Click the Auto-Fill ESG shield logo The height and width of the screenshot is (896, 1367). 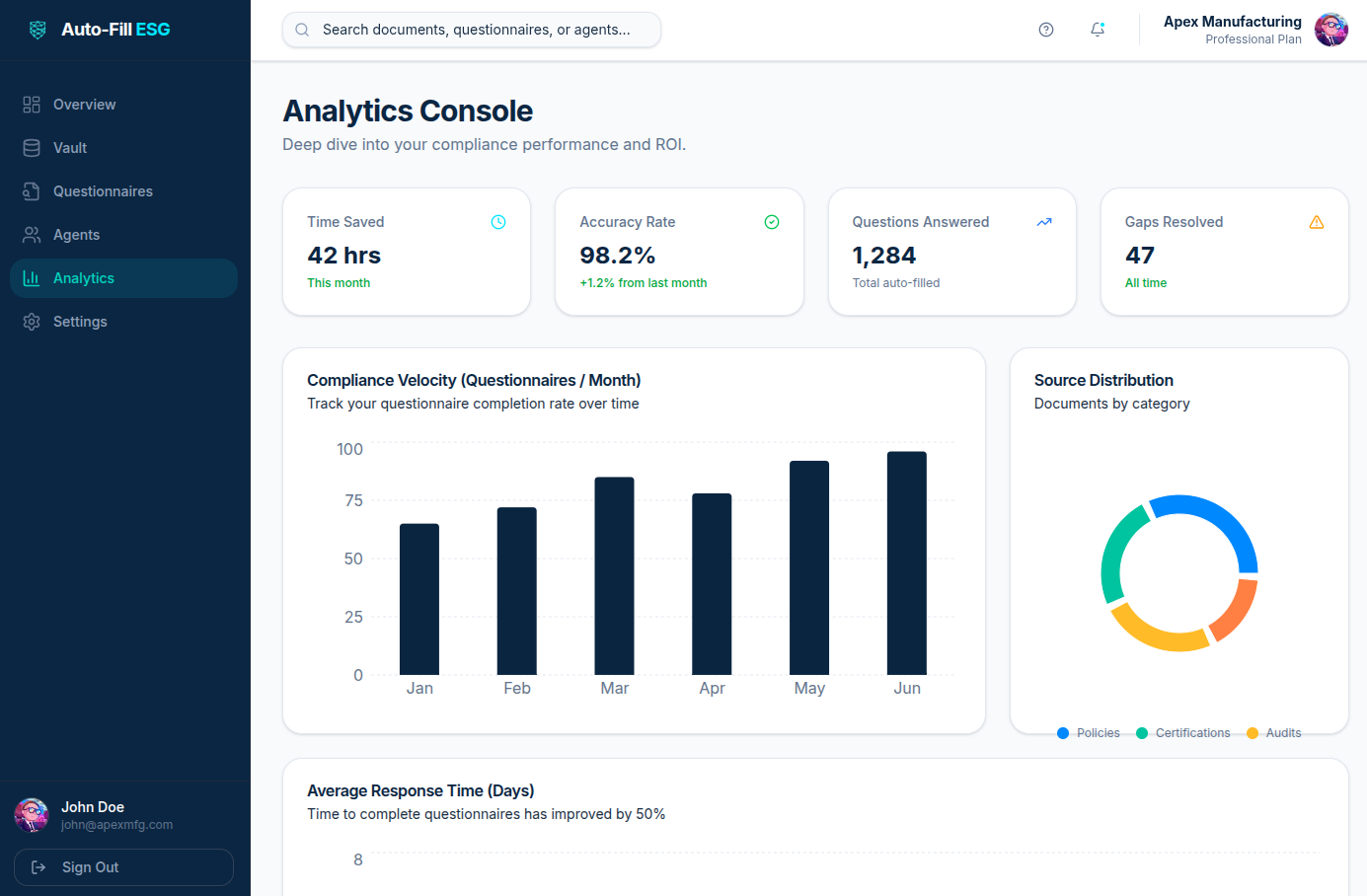click(38, 29)
